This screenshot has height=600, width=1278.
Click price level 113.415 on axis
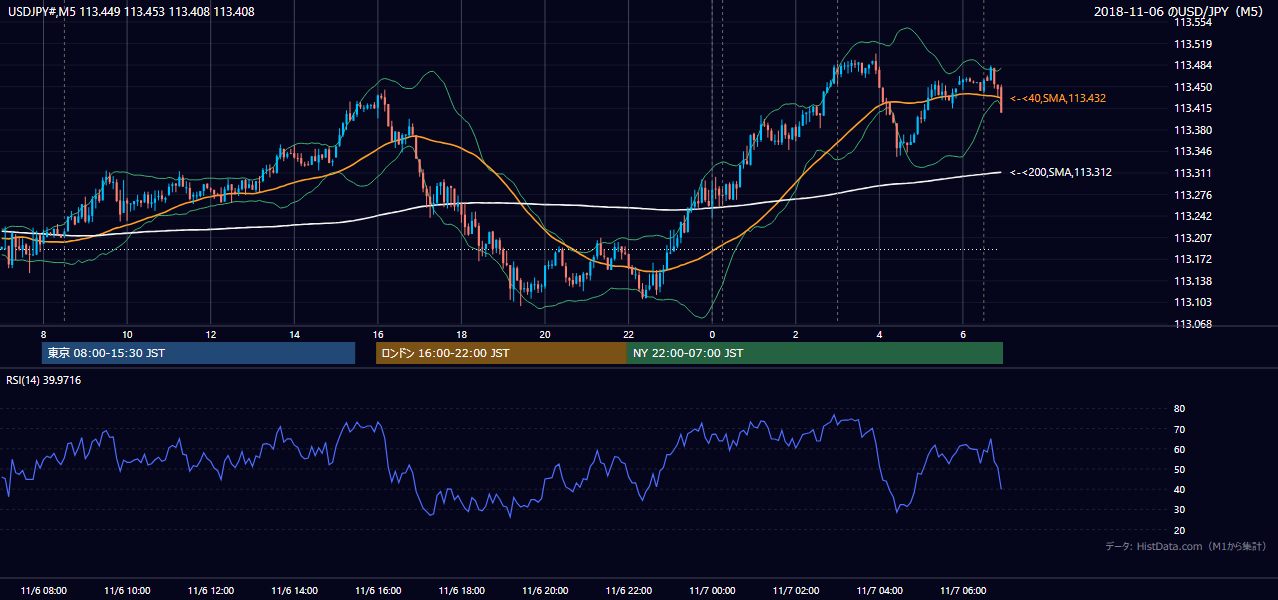click(1193, 108)
